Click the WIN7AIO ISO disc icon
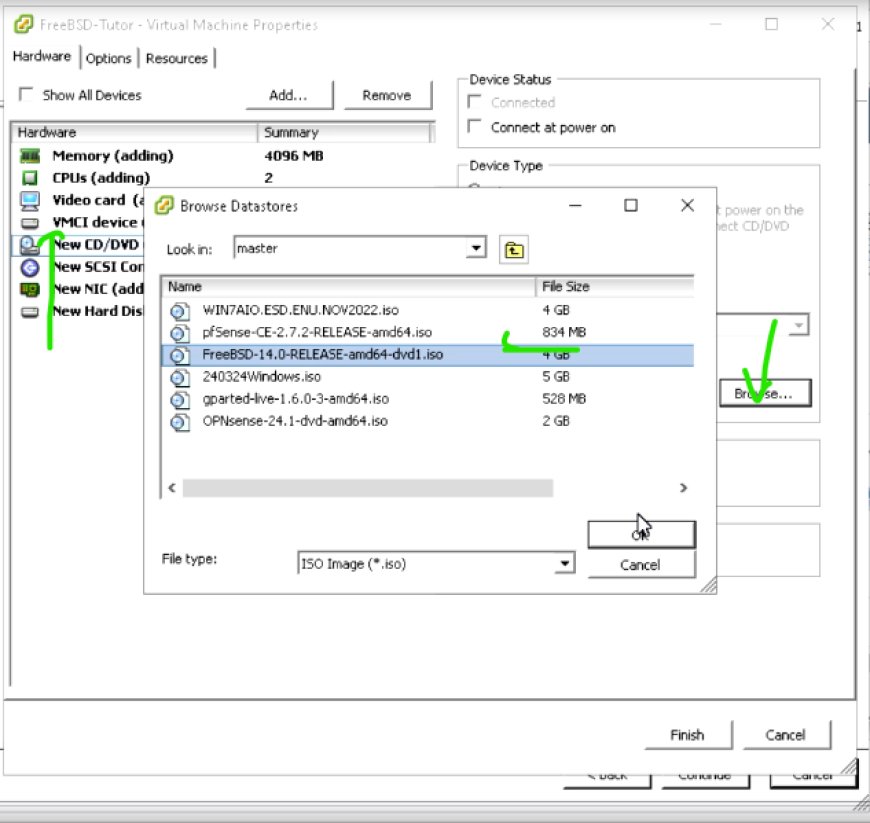 (179, 311)
